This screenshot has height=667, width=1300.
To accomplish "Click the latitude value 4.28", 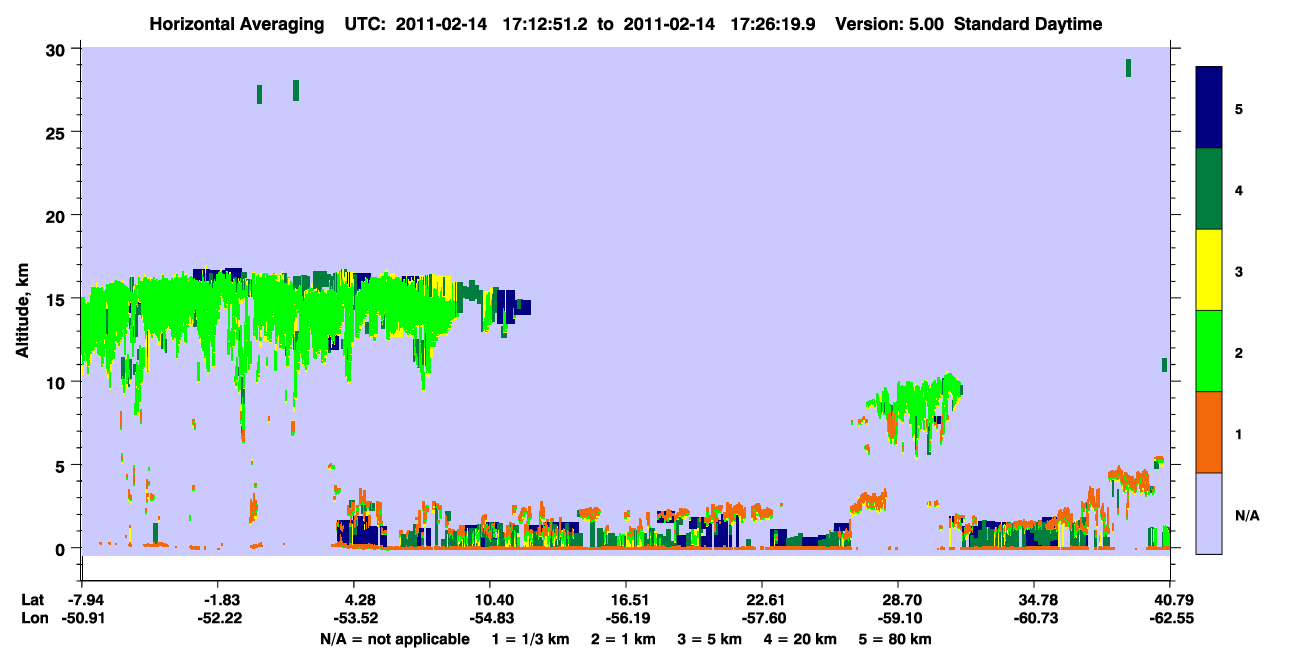I will (359, 599).
